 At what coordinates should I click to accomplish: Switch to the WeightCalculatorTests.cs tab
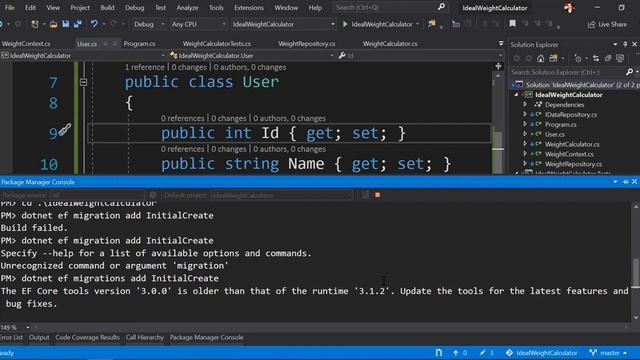tap(217, 44)
